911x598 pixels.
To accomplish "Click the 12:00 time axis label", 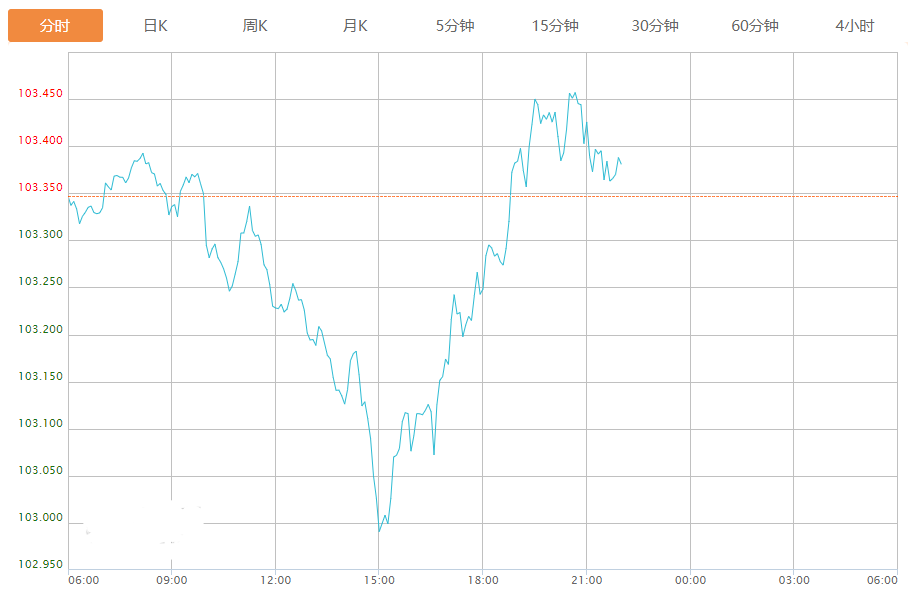I will coord(275,580).
